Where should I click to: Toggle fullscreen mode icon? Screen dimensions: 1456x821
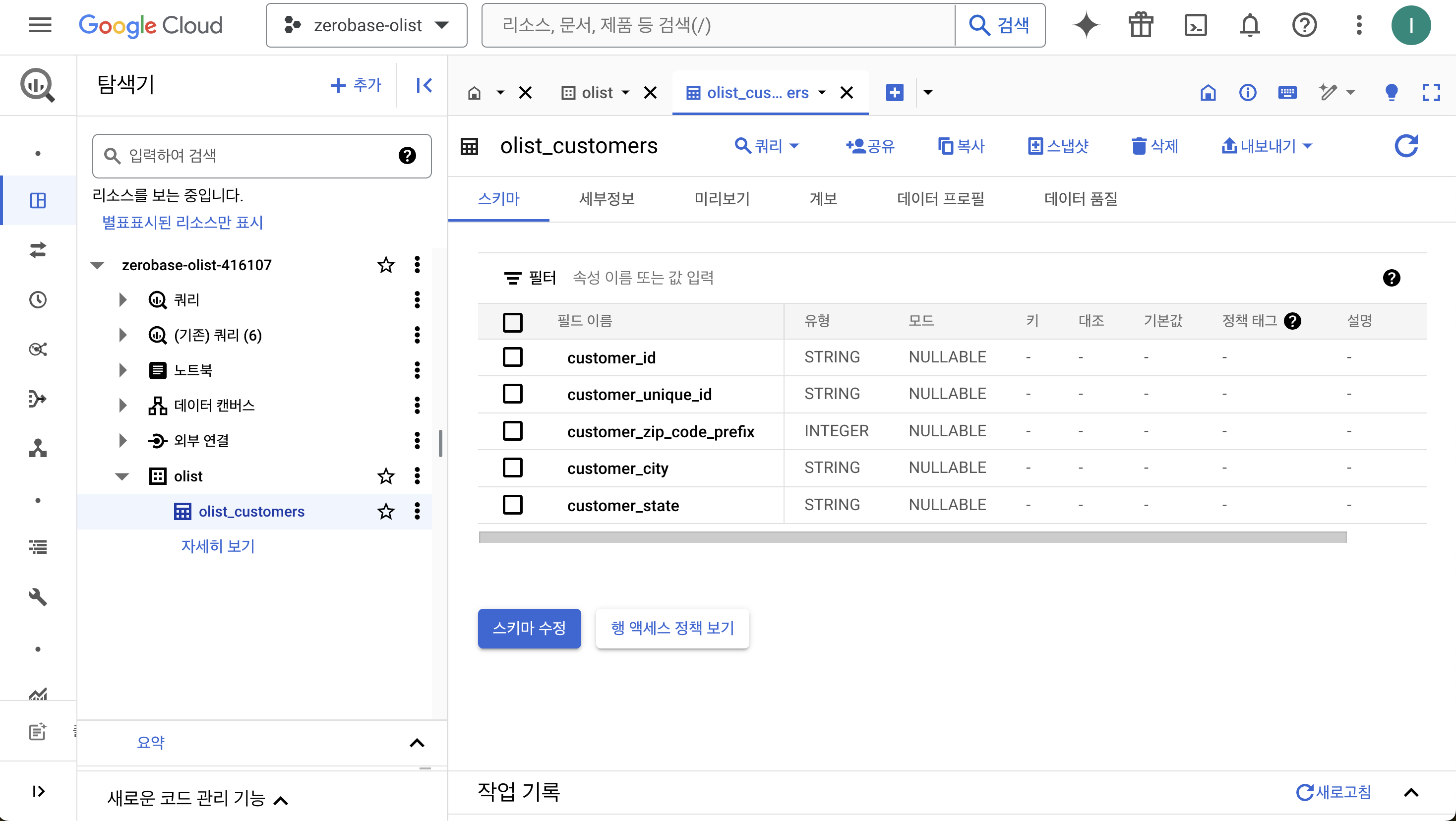(1431, 92)
